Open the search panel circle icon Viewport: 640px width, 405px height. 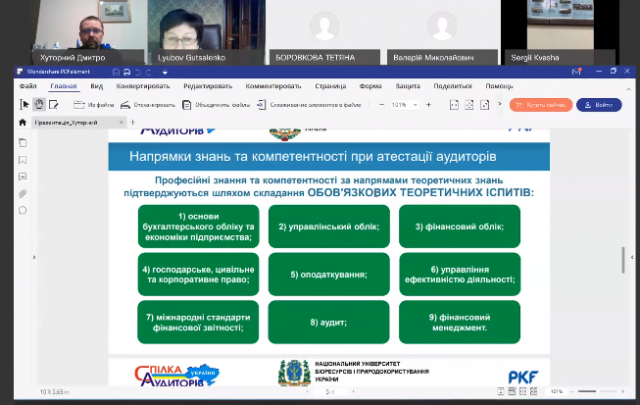click(x=23, y=211)
